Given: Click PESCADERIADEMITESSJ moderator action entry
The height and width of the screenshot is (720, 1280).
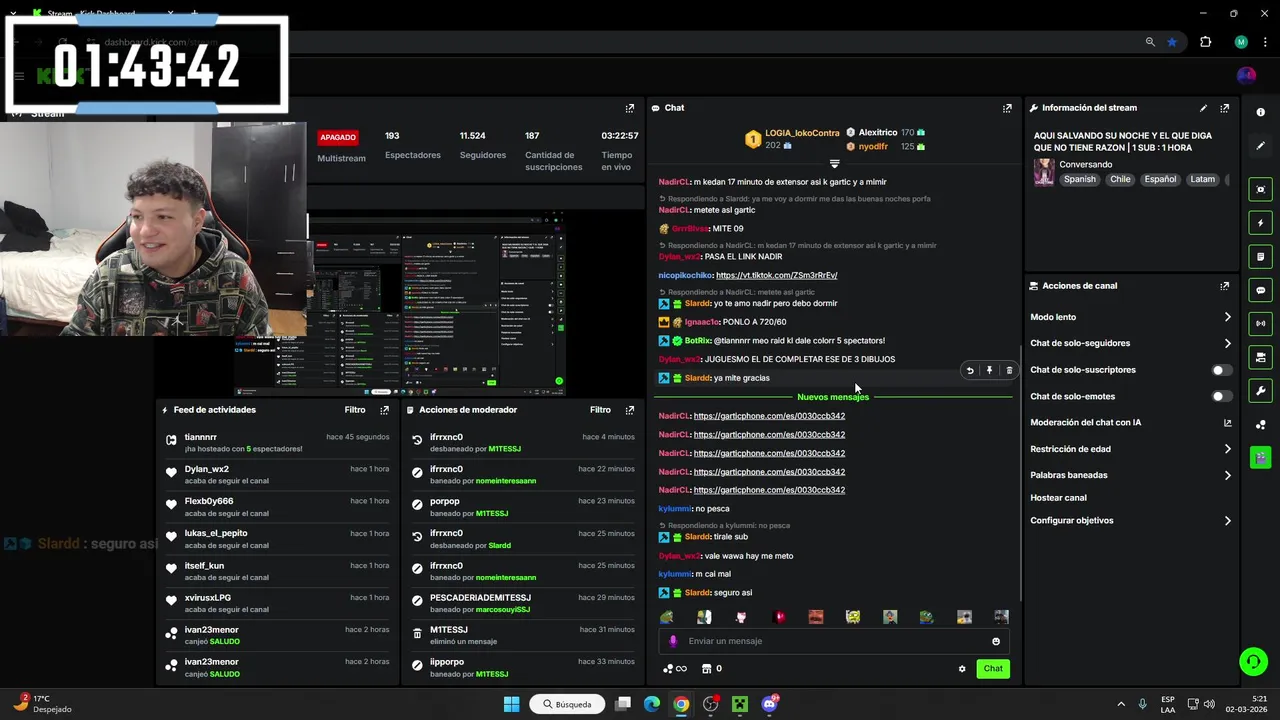Looking at the screenshot, I should pyautogui.click(x=523, y=604).
